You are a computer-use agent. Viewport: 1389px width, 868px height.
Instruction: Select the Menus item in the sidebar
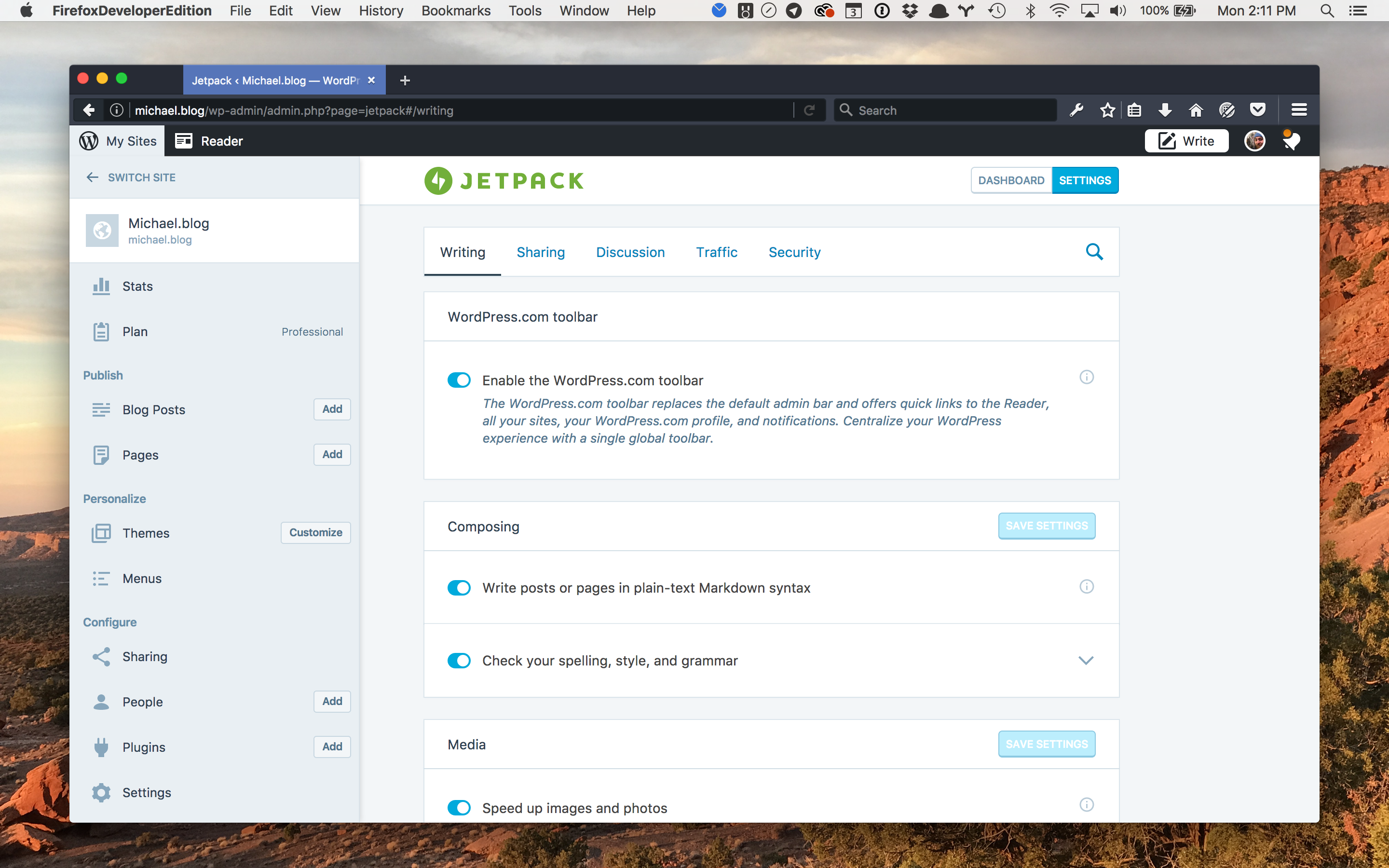(141, 579)
